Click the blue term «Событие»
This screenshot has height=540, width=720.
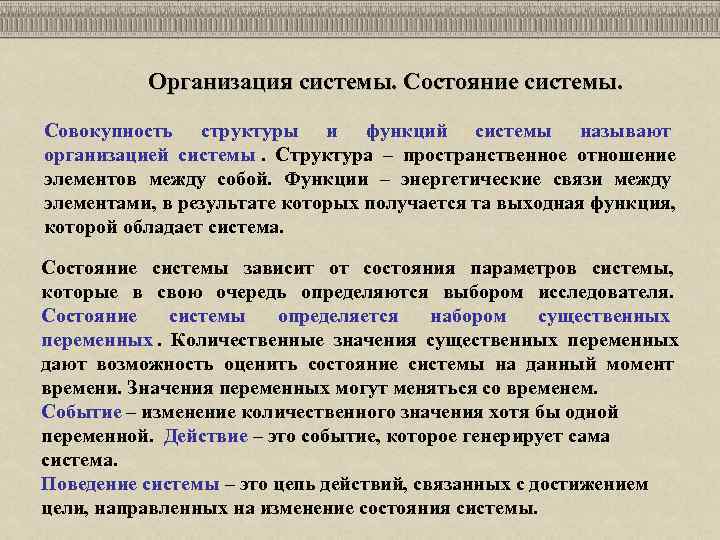(82, 412)
